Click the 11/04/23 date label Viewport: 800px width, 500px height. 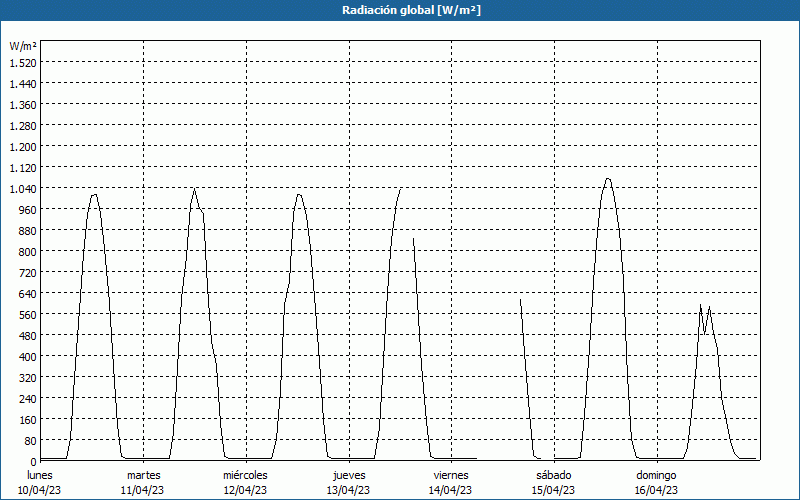(142, 490)
